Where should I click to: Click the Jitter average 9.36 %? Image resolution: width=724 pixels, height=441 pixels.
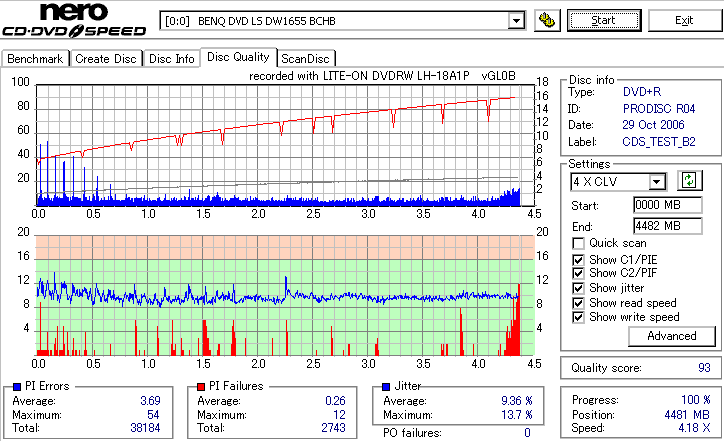[517, 401]
